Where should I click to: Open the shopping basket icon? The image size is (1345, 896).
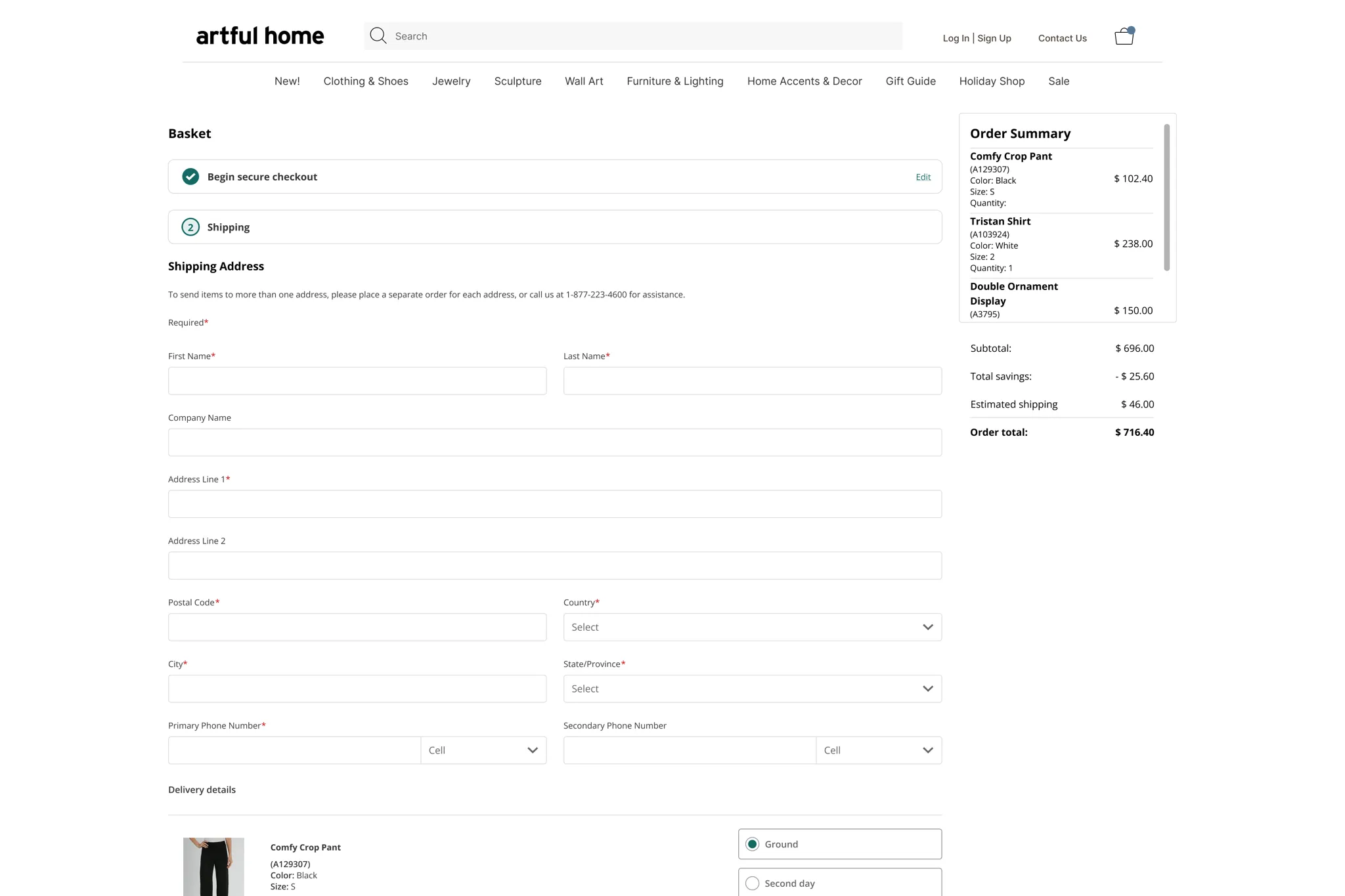pyautogui.click(x=1124, y=37)
